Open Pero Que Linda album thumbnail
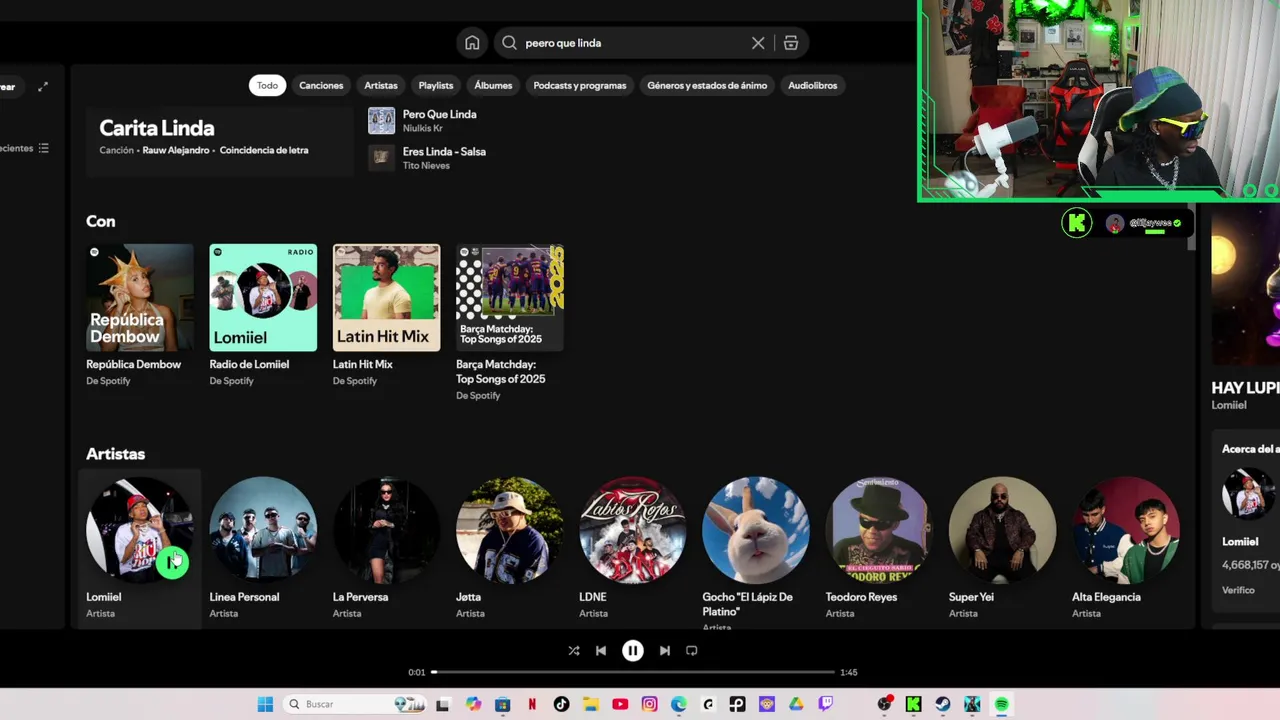The height and width of the screenshot is (720, 1280). pyautogui.click(x=381, y=121)
